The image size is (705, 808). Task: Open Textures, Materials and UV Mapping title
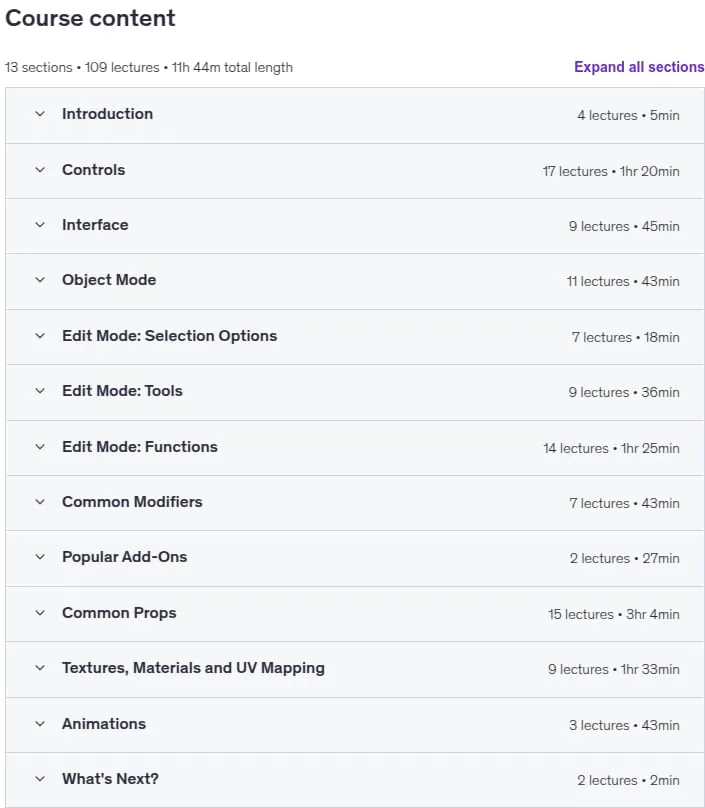pos(193,668)
